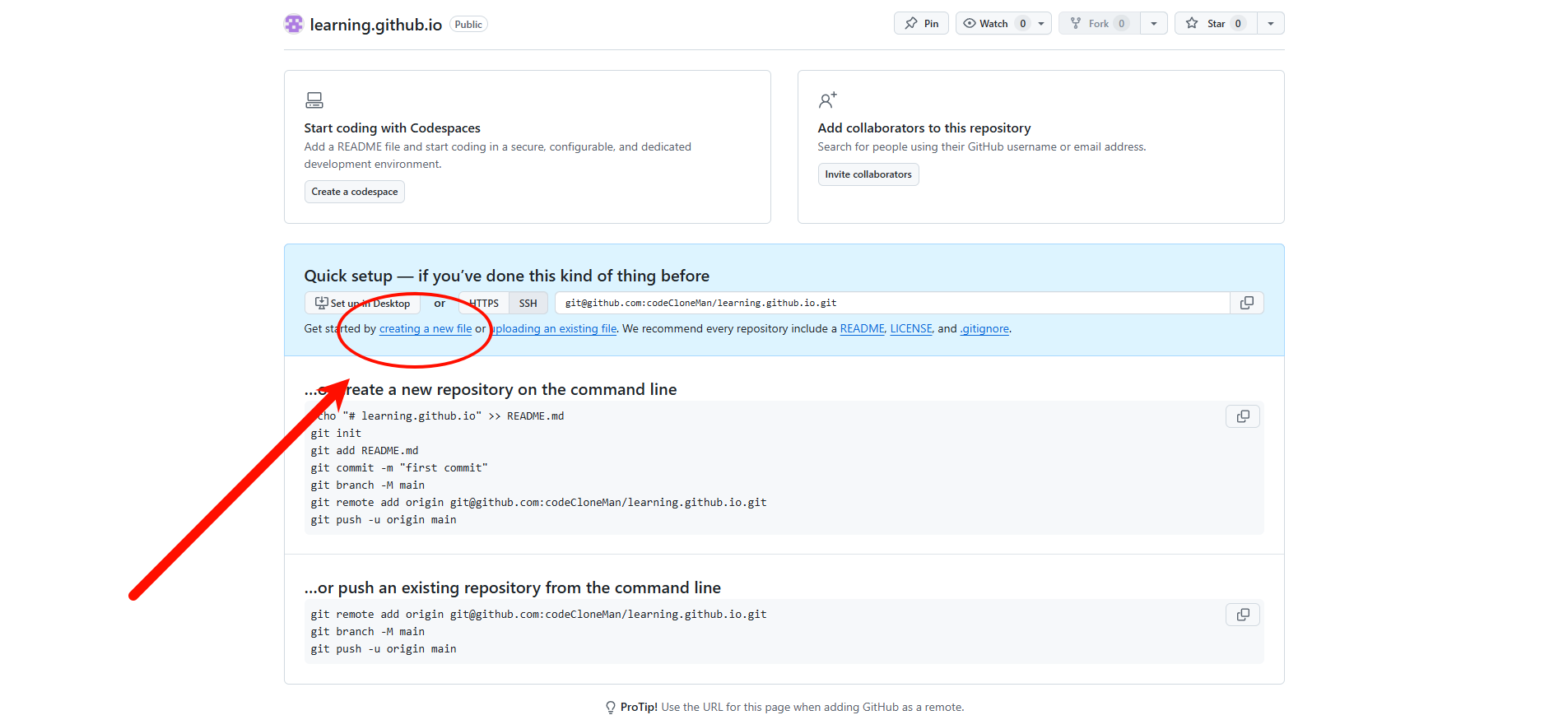Open the creating a new file link
Screen dimensions: 1568x715
[426, 328]
